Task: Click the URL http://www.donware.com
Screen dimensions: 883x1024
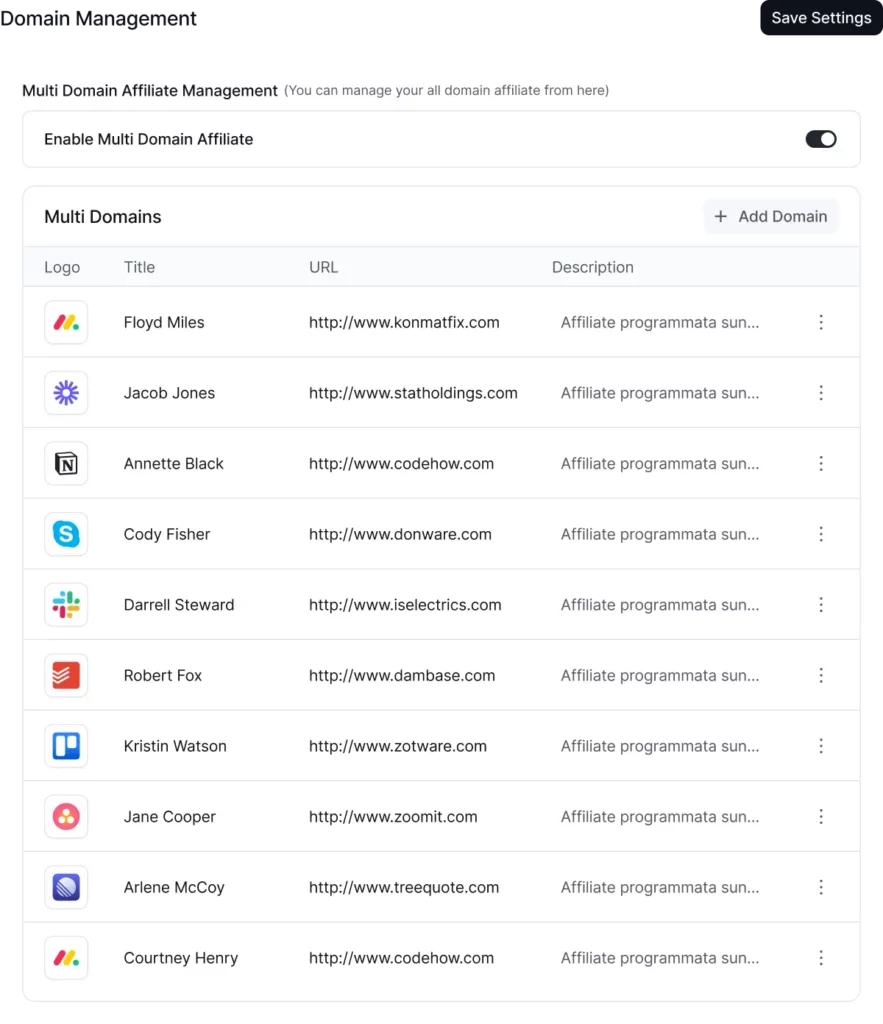Action: click(400, 534)
